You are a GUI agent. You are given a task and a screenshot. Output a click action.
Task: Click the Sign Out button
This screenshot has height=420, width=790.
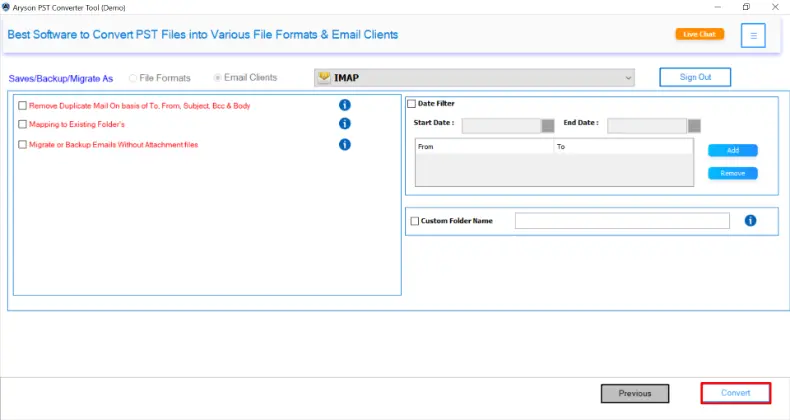pyautogui.click(x=695, y=77)
